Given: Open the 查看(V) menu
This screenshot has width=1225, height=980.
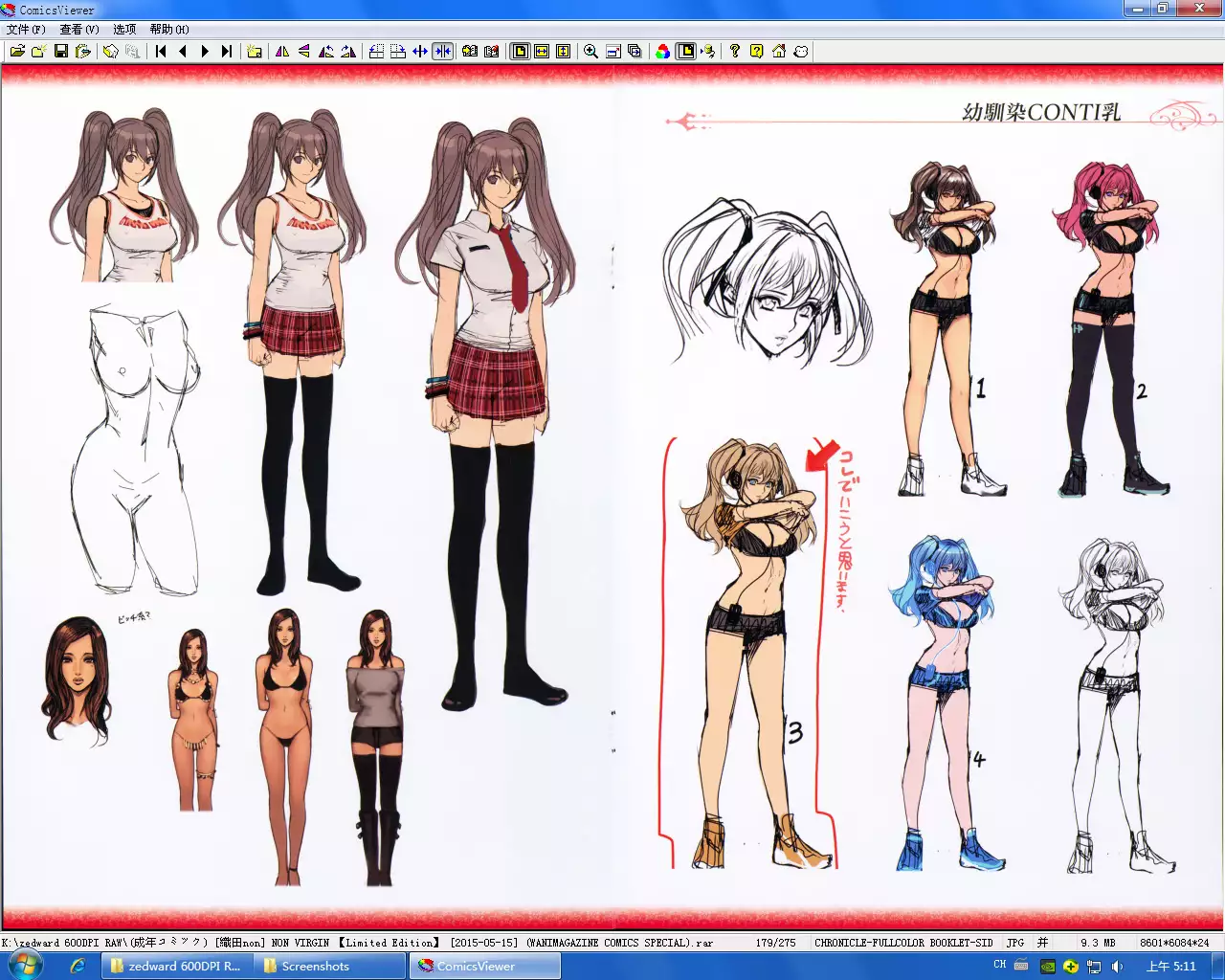Looking at the screenshot, I should coord(78,30).
